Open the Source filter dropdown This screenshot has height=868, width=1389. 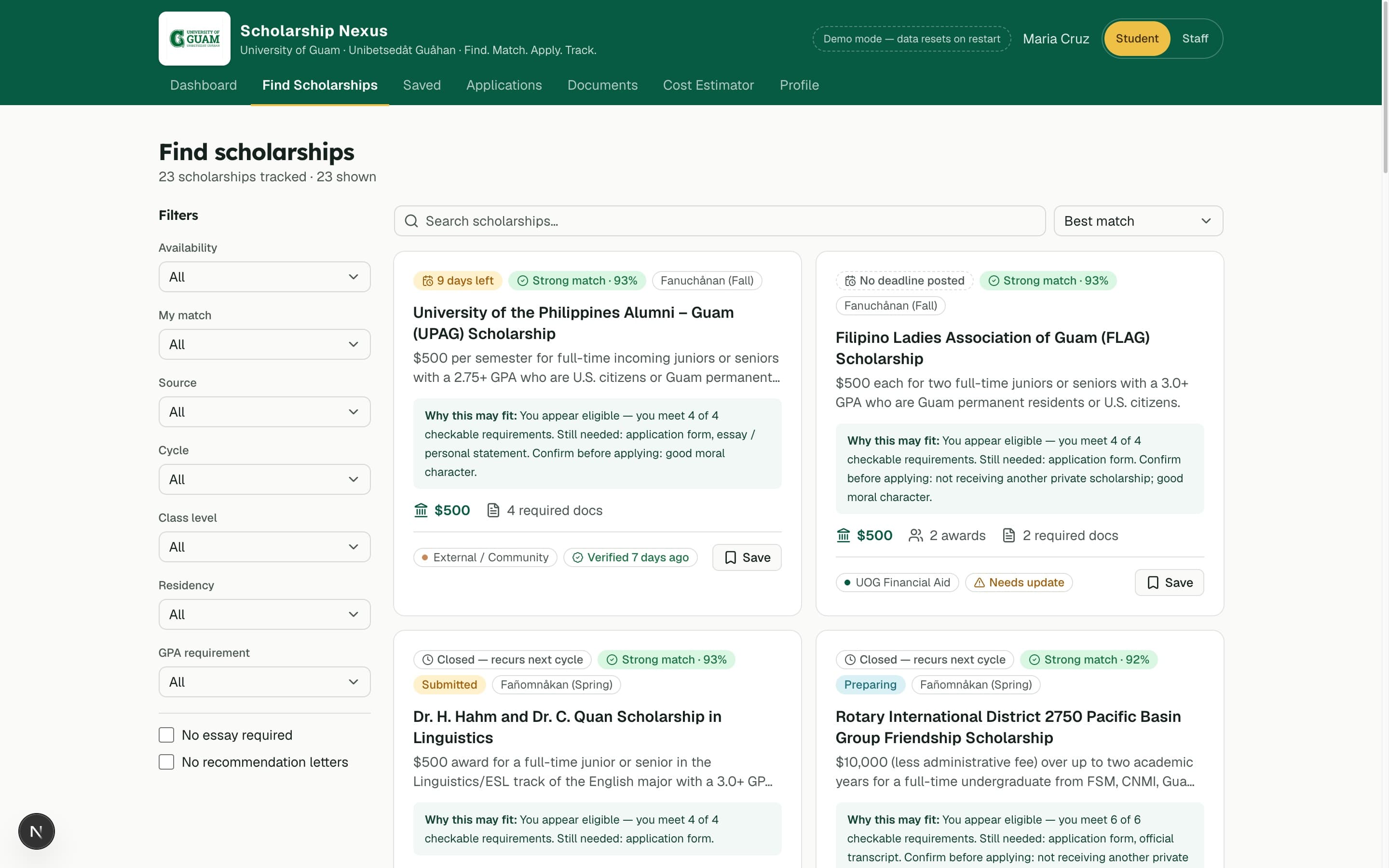point(265,412)
